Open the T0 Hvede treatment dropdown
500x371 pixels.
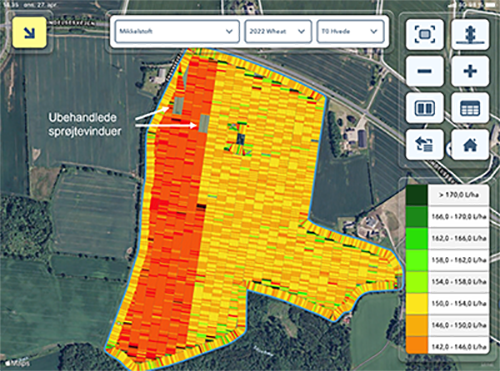coord(350,31)
